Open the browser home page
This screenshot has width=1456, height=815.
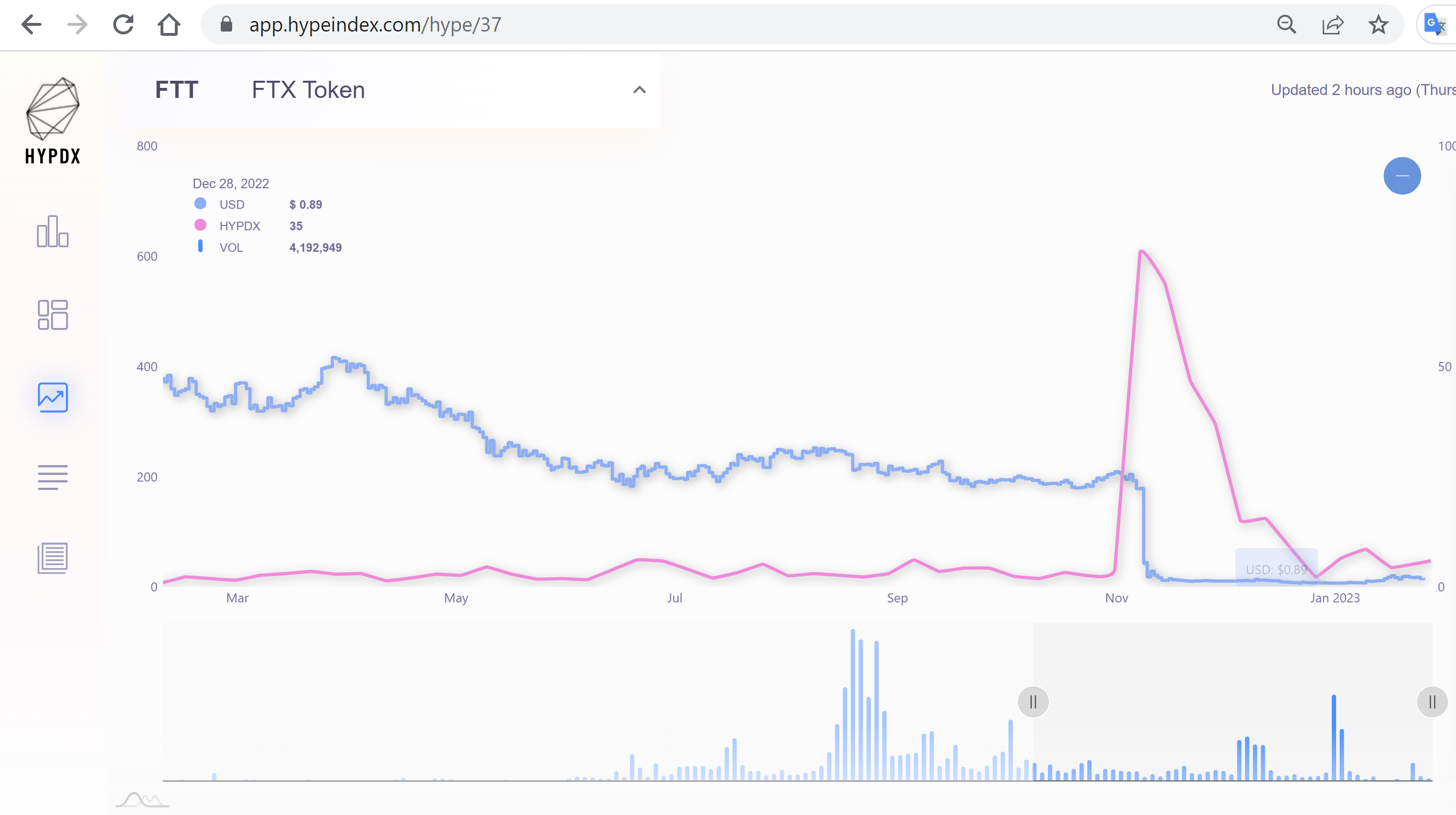tap(169, 24)
